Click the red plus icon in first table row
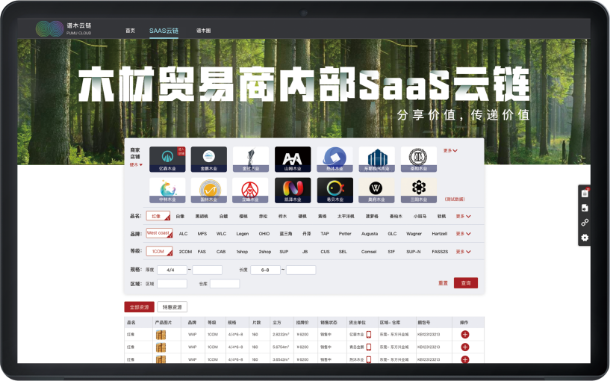 point(465,334)
